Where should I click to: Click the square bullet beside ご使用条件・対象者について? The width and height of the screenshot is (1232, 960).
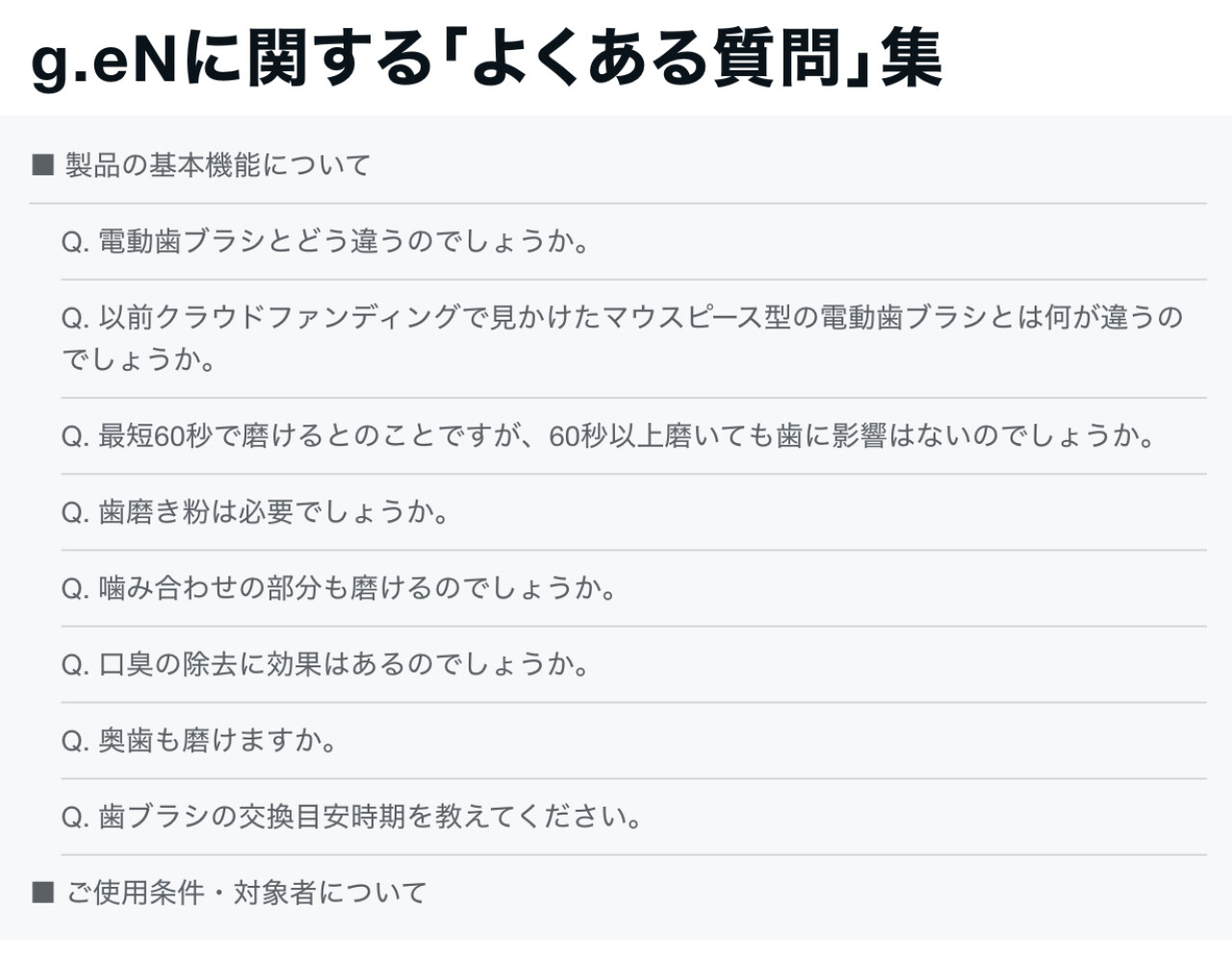coord(42,893)
